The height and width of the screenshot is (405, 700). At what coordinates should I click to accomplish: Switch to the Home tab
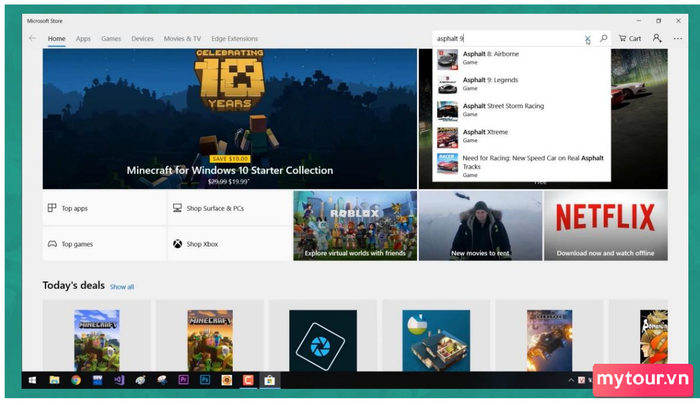[x=57, y=39]
